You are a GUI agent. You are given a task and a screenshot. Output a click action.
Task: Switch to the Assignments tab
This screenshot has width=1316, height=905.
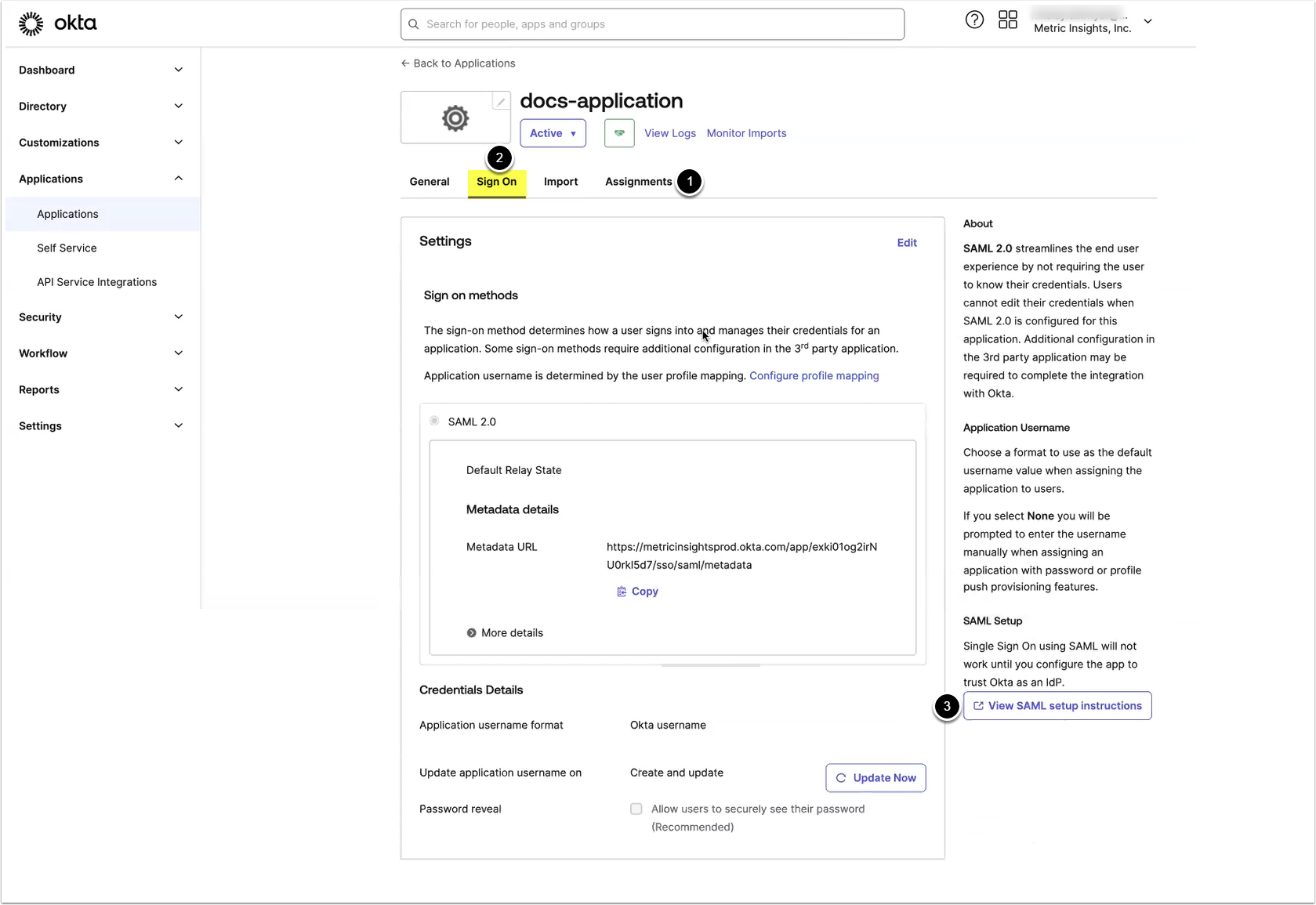[638, 182]
